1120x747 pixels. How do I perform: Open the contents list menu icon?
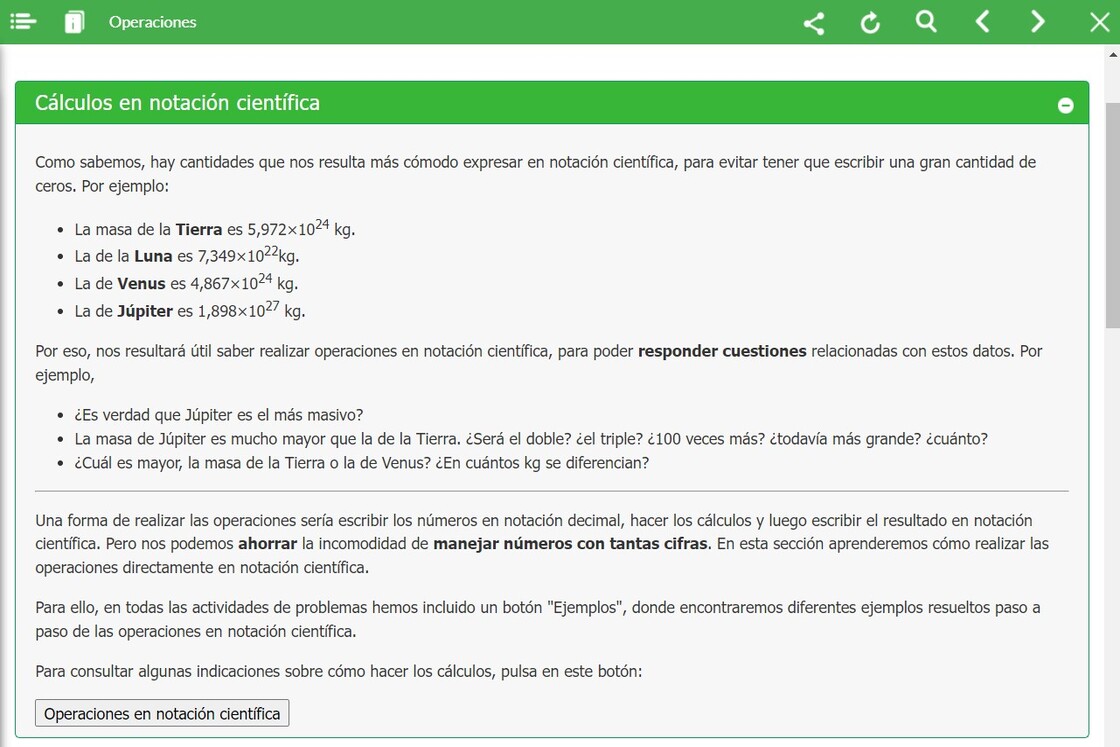[x=23, y=21]
